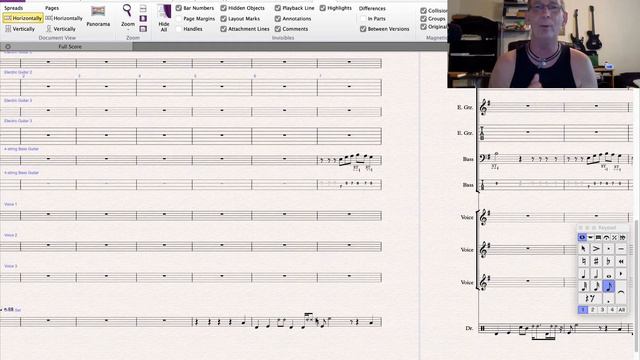This screenshot has height=360, width=640.
Task: Select Pages Vertically view
Action: click(60, 29)
